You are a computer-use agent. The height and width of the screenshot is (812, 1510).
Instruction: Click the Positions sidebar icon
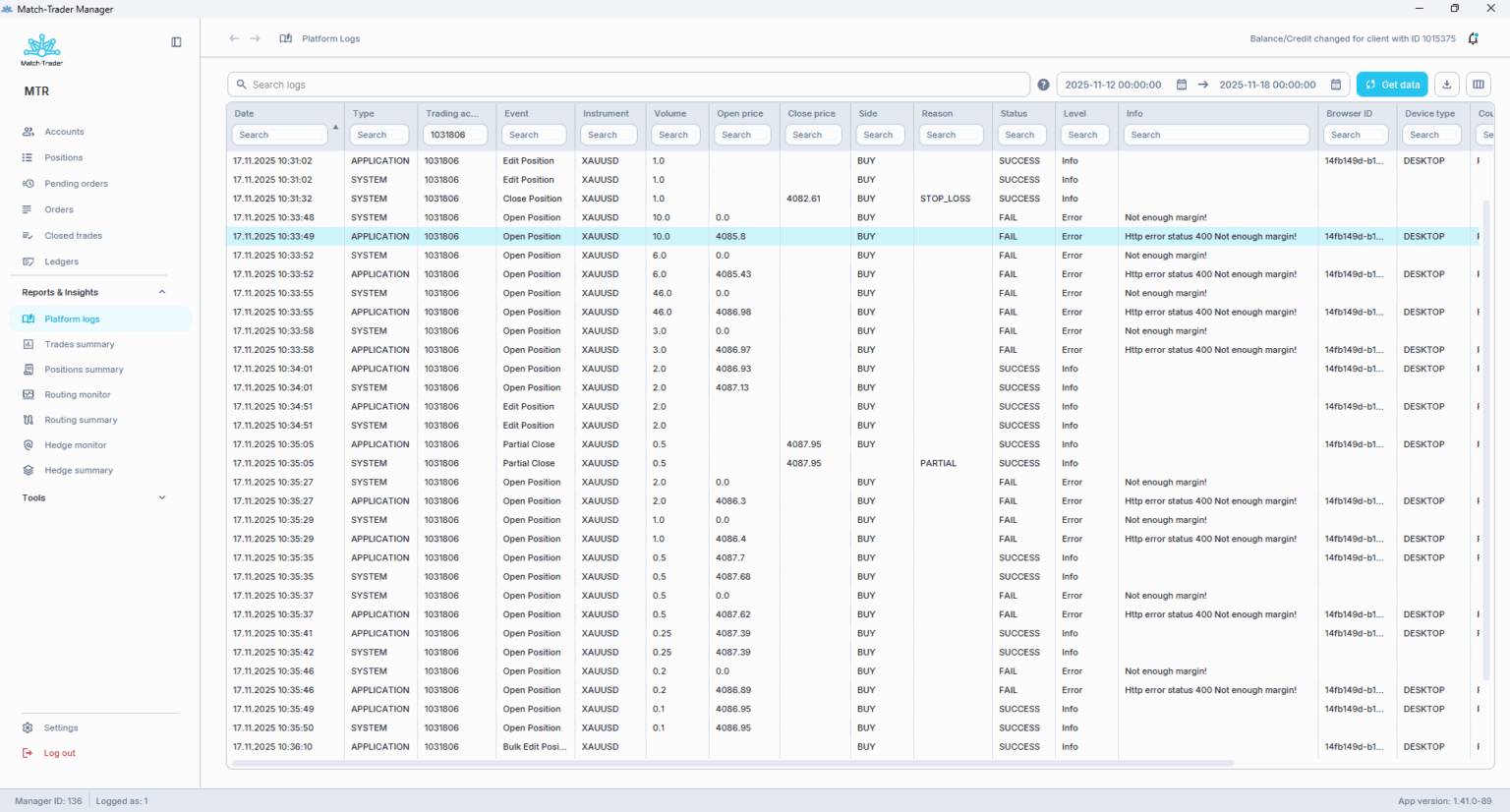pos(28,157)
